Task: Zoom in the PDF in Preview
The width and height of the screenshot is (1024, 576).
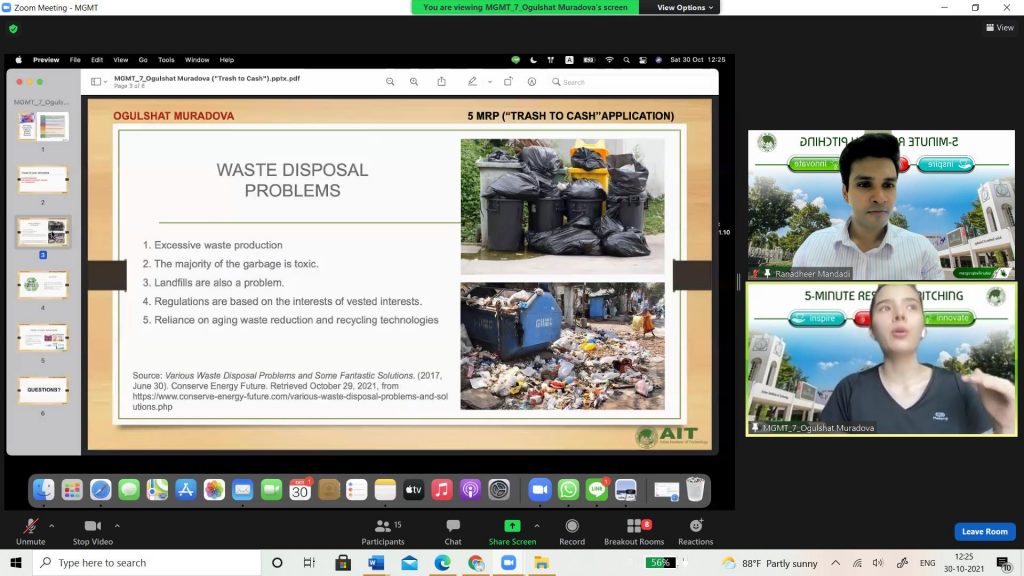Action: click(414, 82)
